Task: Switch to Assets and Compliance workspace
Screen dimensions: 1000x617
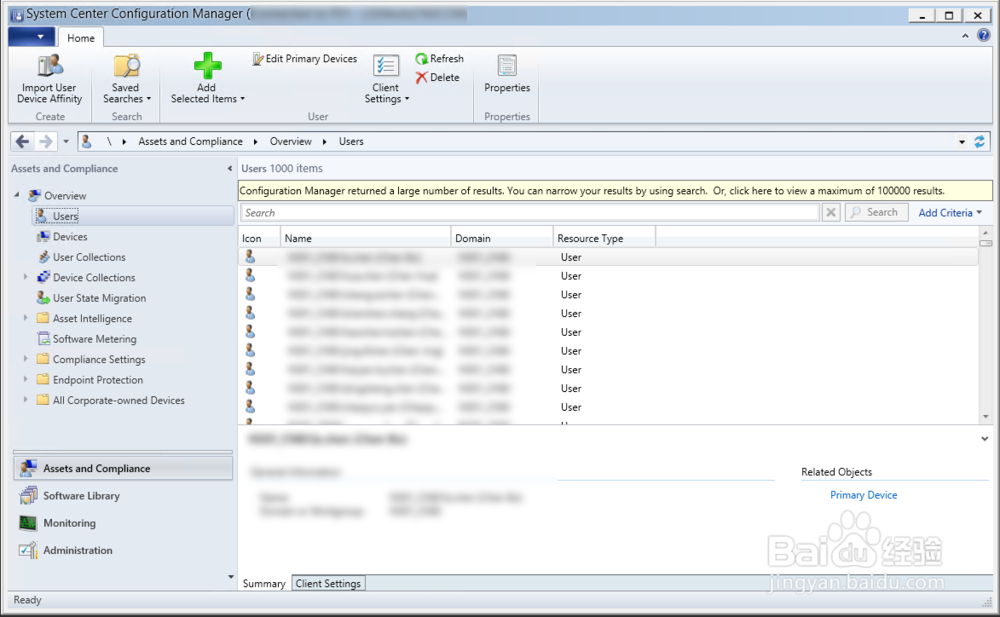Action: pos(123,468)
